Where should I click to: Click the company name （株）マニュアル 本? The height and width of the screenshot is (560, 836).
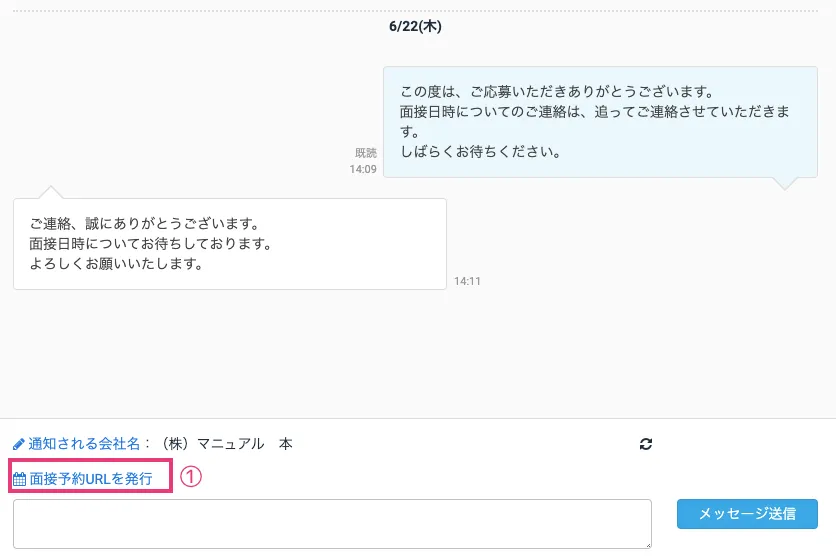[x=228, y=444]
